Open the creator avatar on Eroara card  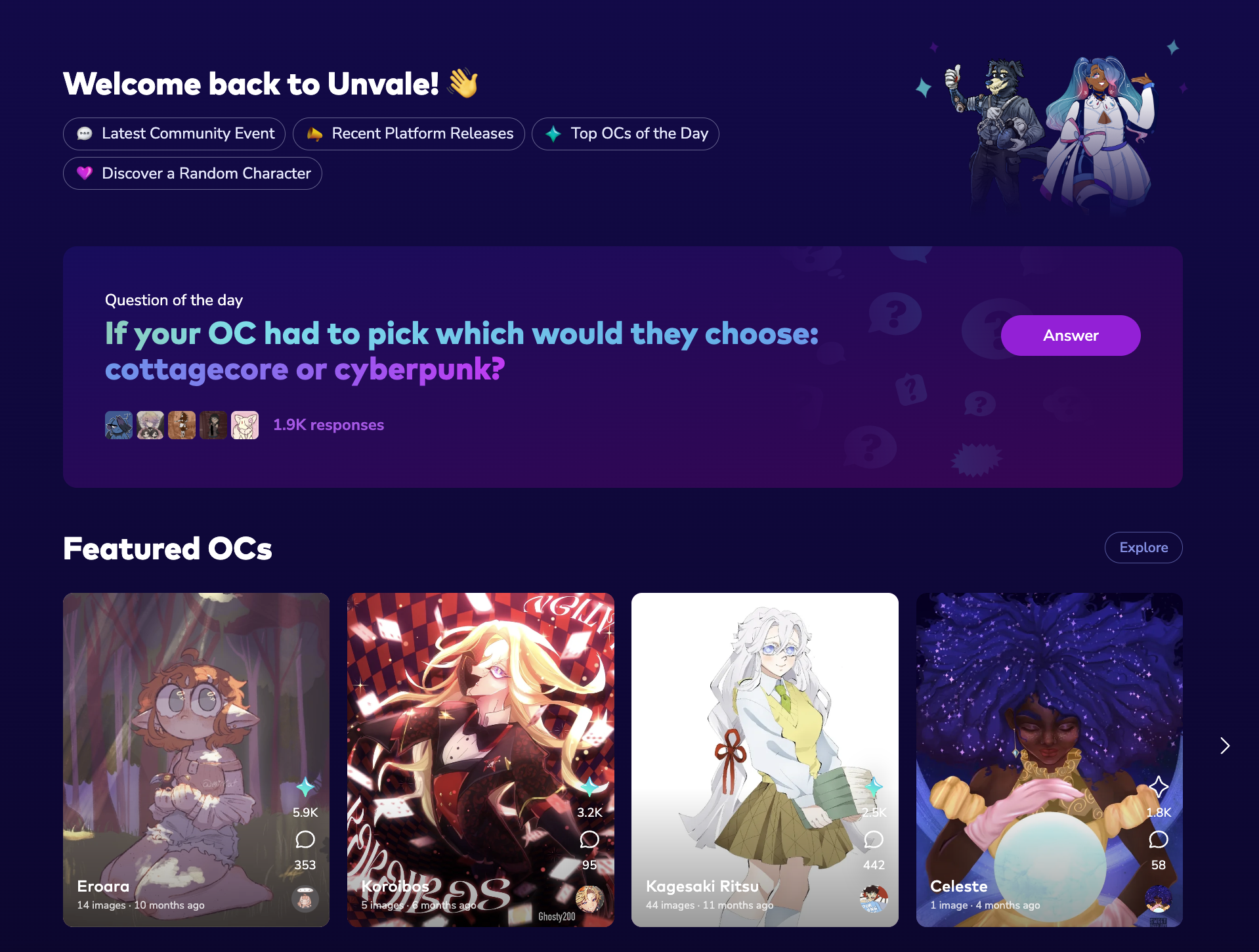pos(305,899)
